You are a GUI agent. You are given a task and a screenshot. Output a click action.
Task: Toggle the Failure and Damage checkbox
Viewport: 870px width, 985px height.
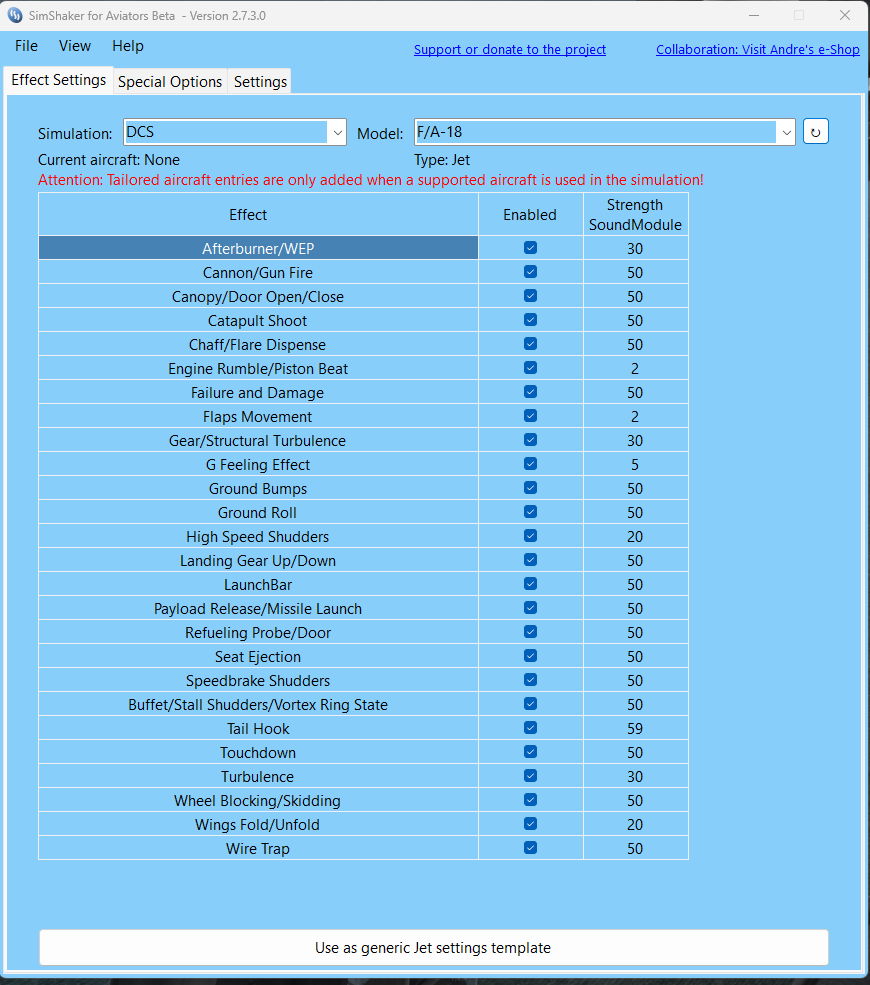click(x=530, y=392)
